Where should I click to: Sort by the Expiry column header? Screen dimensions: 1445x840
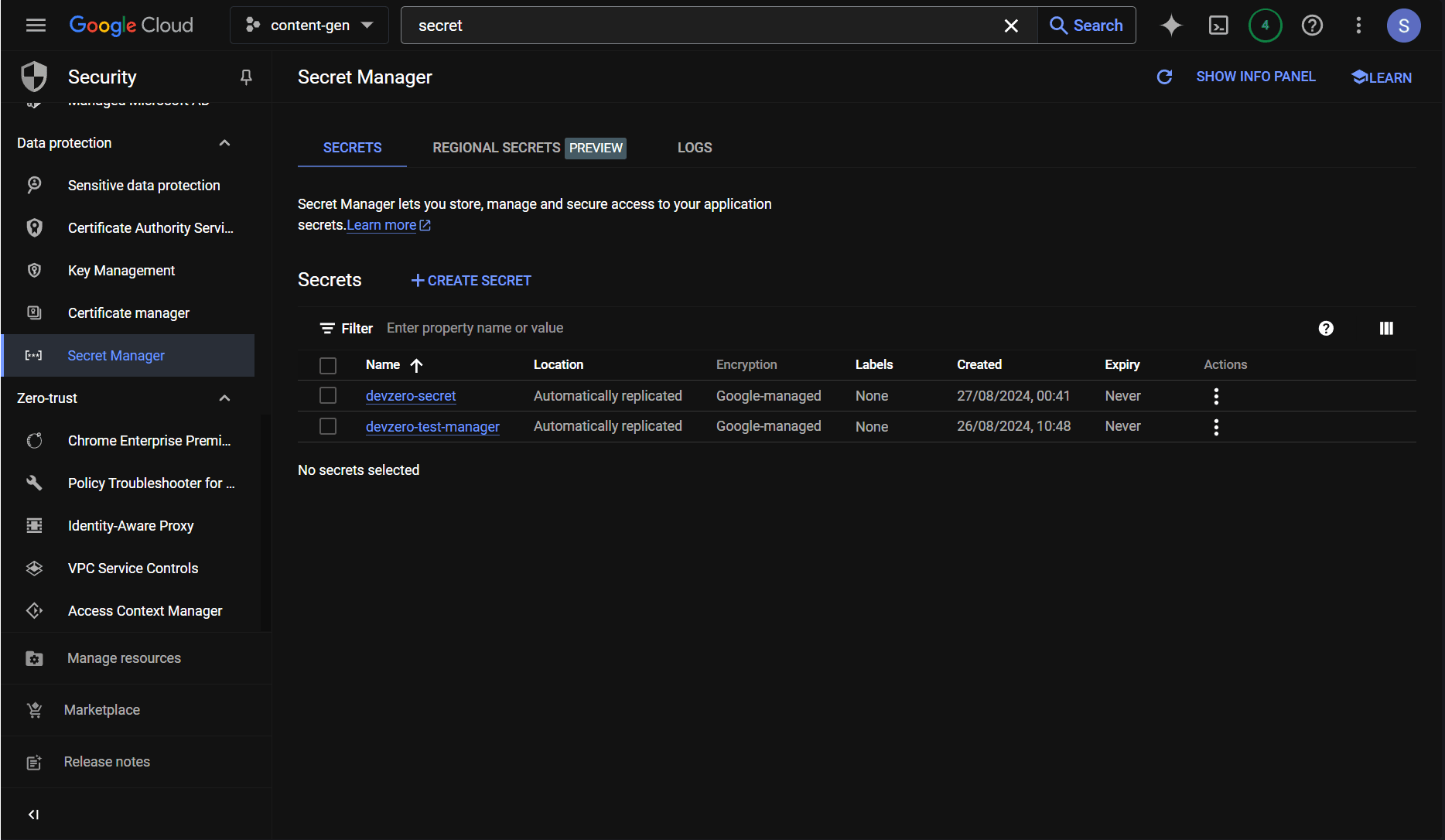1122,364
